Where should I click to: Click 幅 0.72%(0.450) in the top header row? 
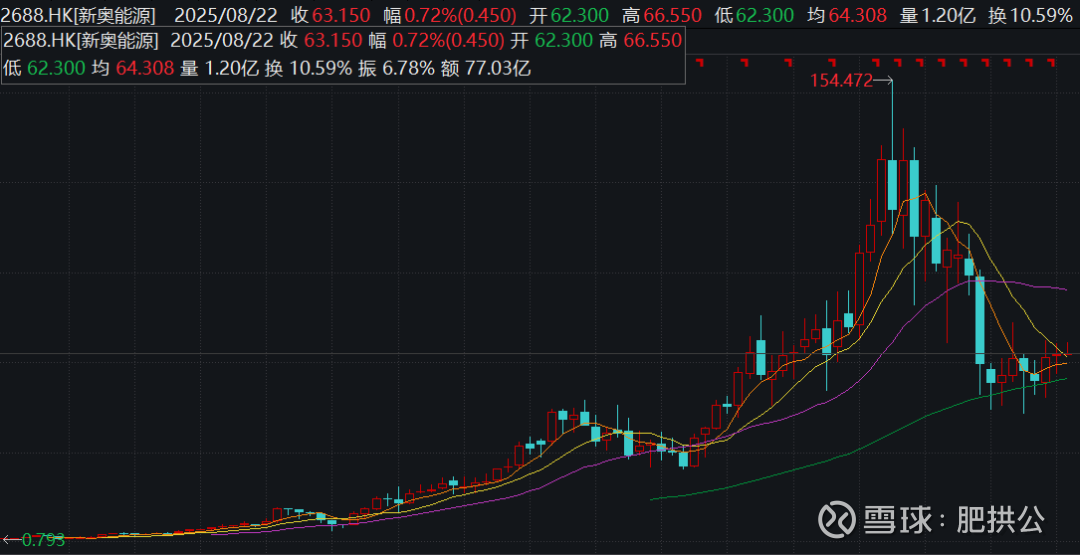tap(450, 14)
